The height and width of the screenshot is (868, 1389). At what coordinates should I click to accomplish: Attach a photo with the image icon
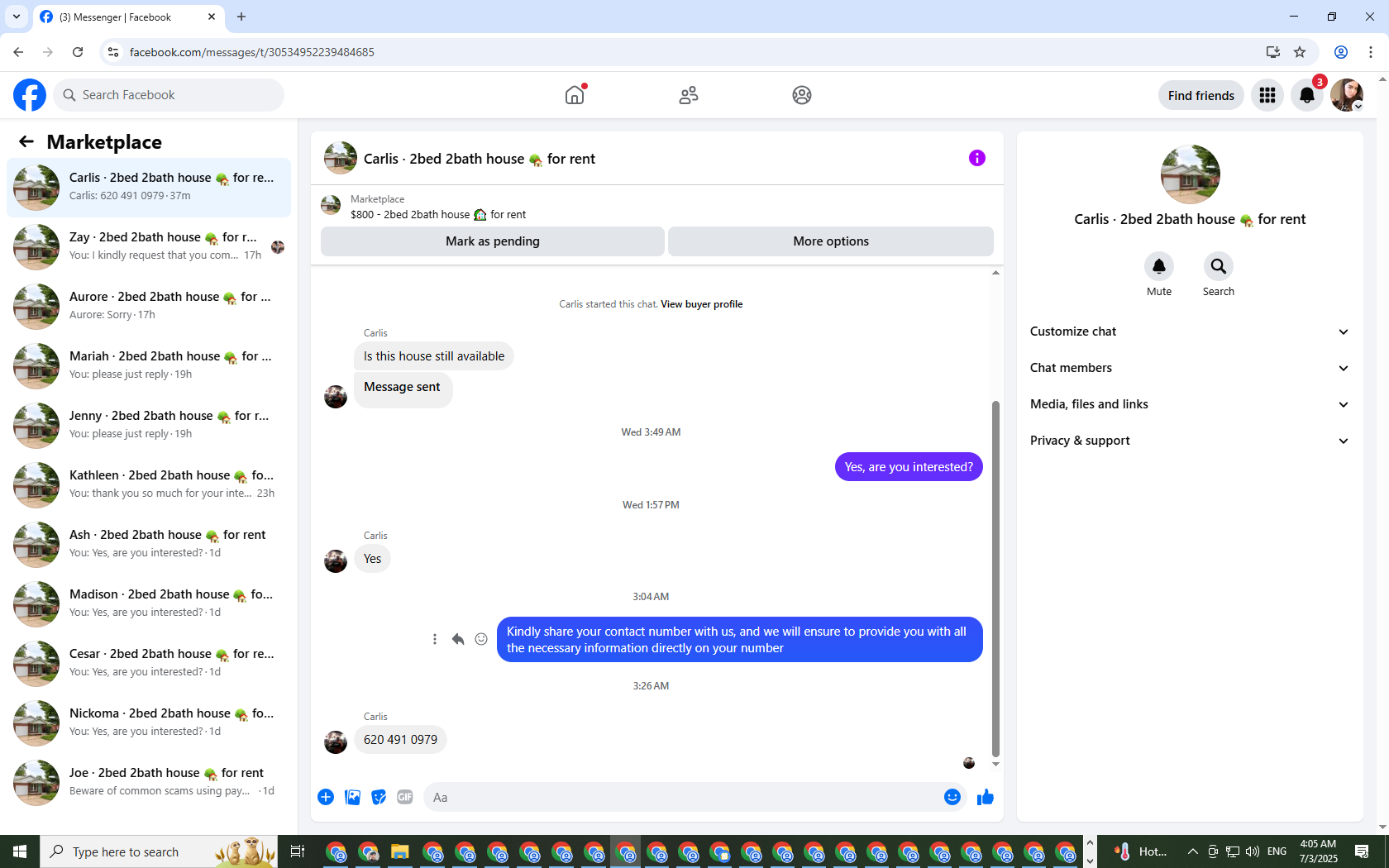[352, 797]
